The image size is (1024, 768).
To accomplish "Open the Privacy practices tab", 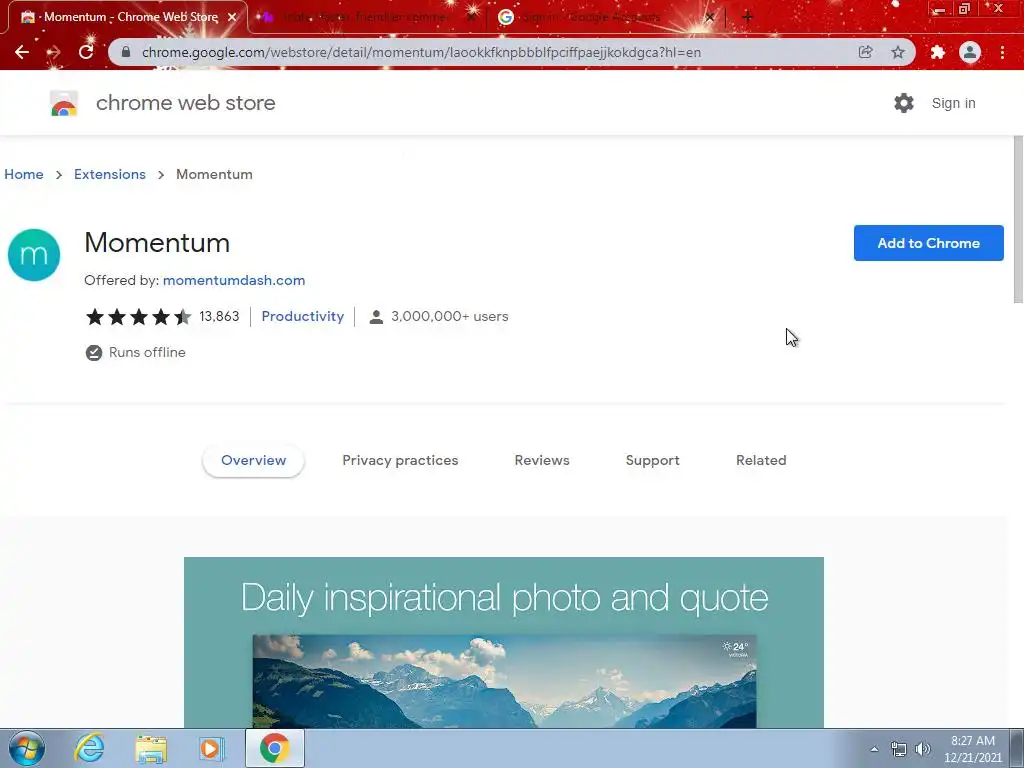I will click(x=400, y=460).
